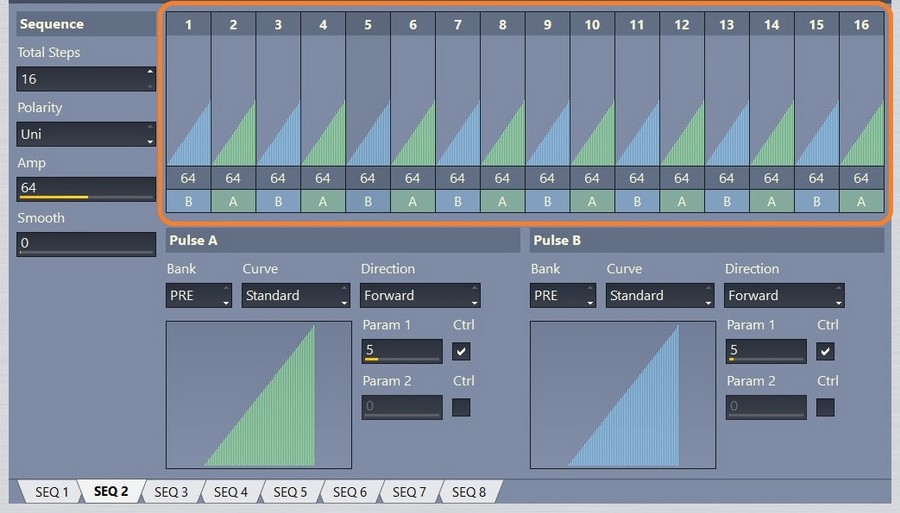
Task: Uncheck Pulse B Param 1 Ctrl checkbox
Action: [825, 351]
